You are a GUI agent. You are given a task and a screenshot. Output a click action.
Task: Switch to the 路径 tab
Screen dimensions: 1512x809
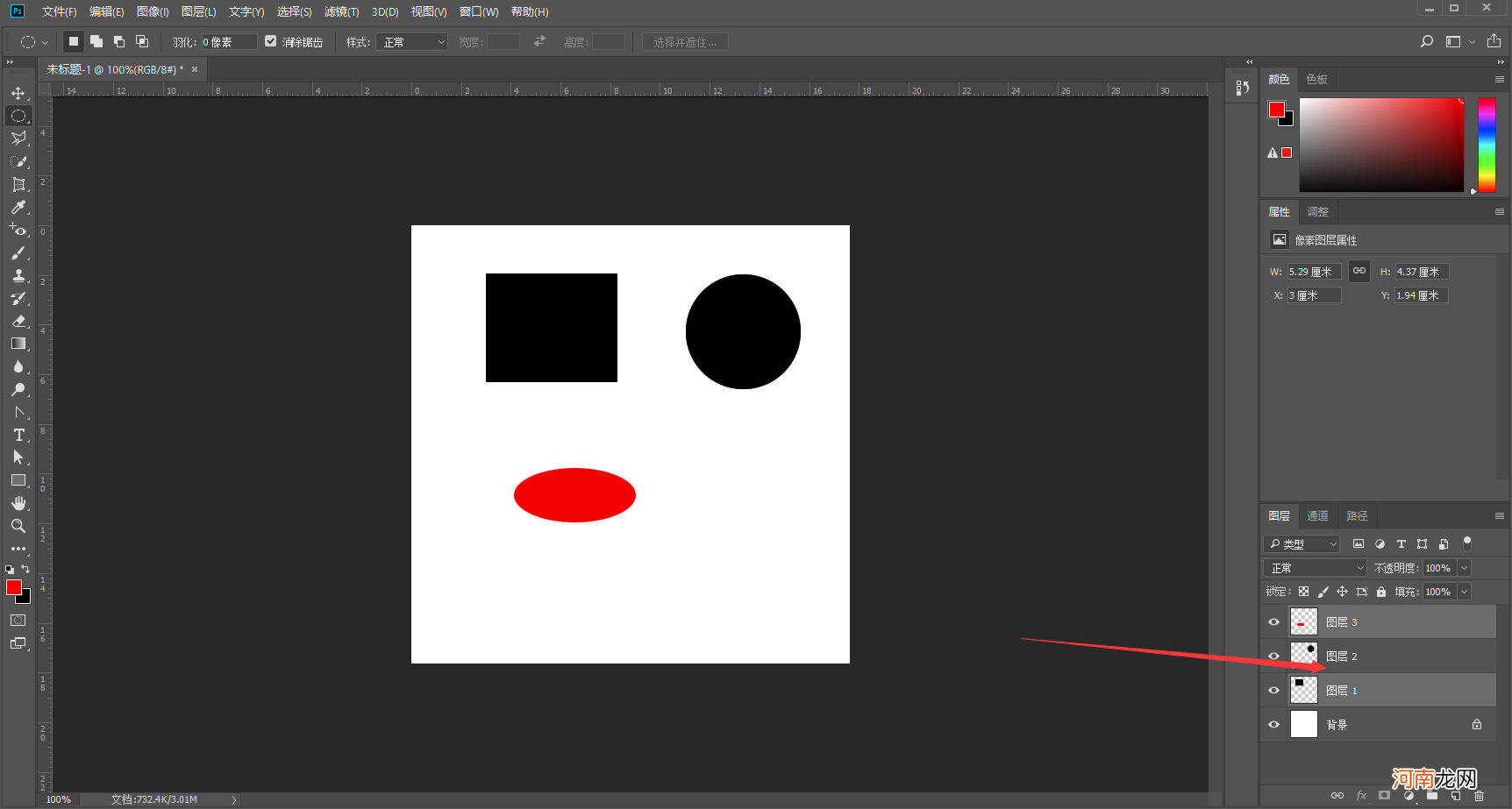[x=1357, y=515]
